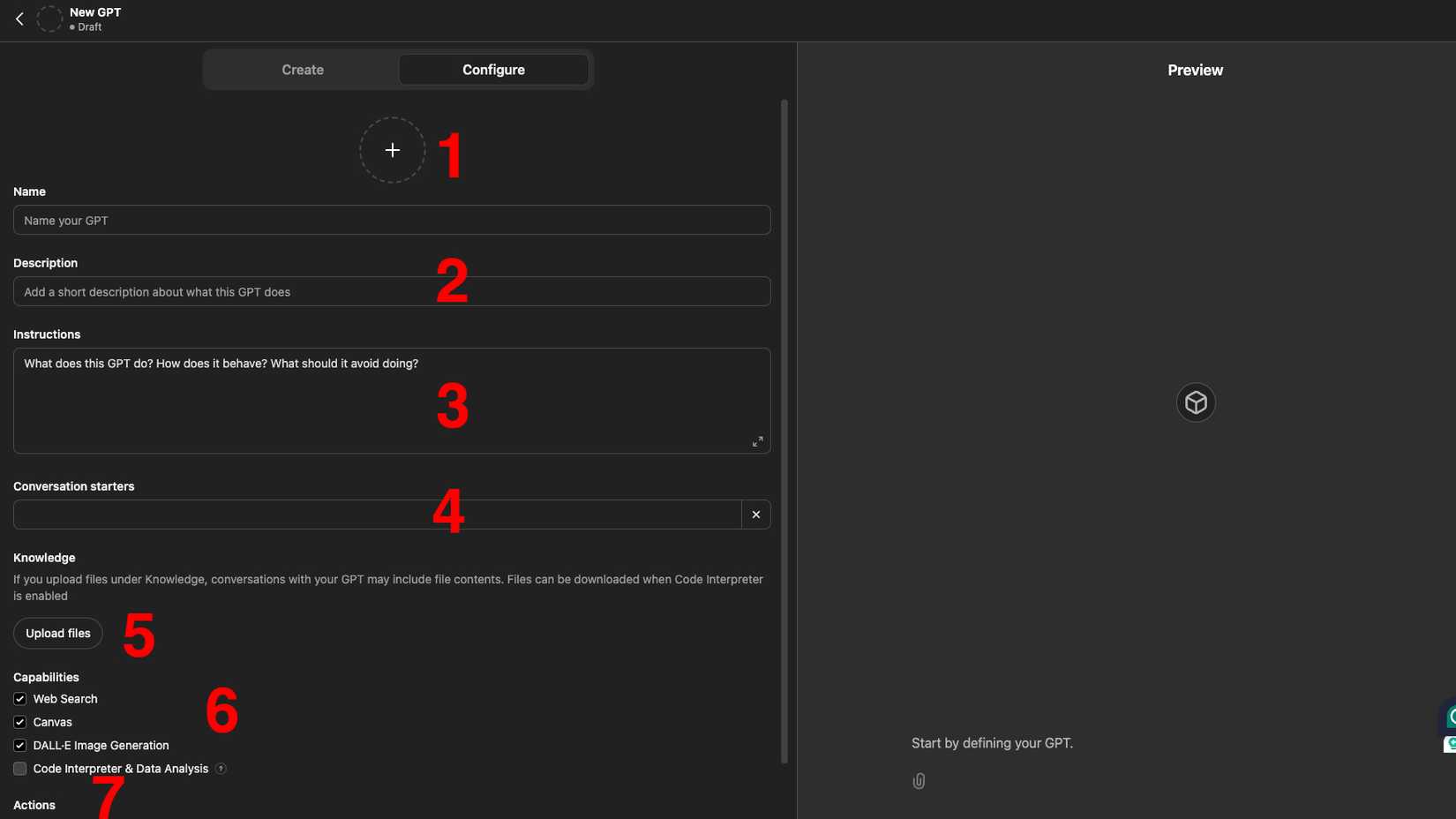Open the Code Interpreter help tooltip icon
The height and width of the screenshot is (819, 1456).
[221, 769]
